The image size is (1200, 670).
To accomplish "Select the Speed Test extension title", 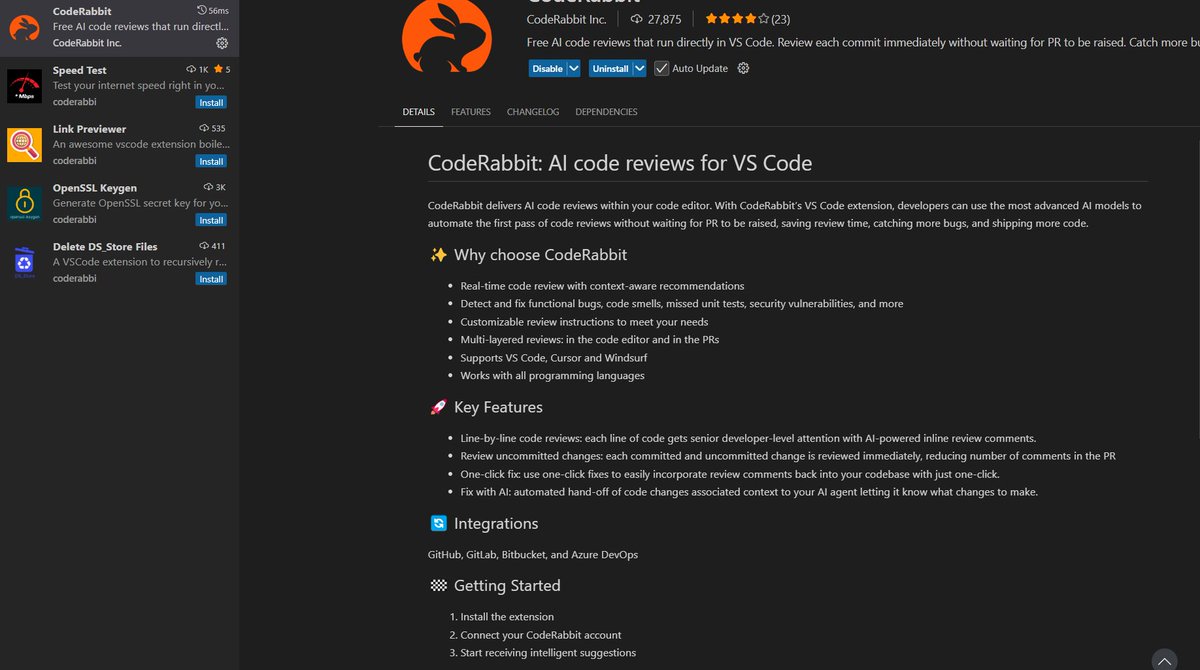I will pyautogui.click(x=80, y=70).
